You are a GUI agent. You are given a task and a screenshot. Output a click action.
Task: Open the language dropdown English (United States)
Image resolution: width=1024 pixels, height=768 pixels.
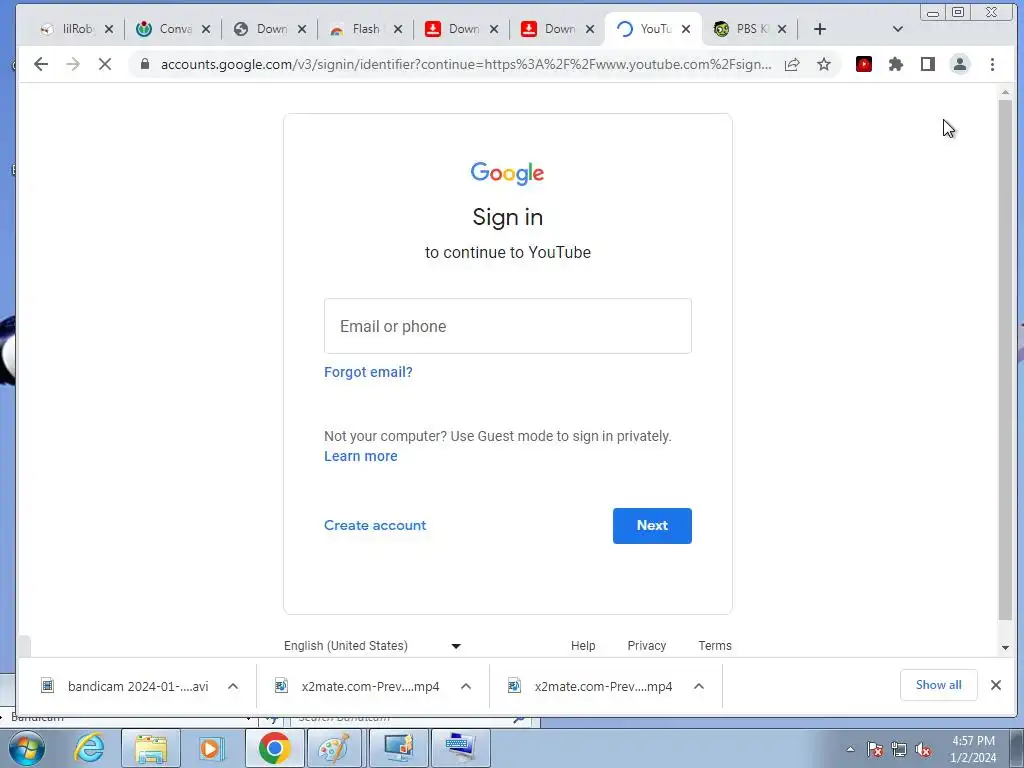click(x=372, y=646)
